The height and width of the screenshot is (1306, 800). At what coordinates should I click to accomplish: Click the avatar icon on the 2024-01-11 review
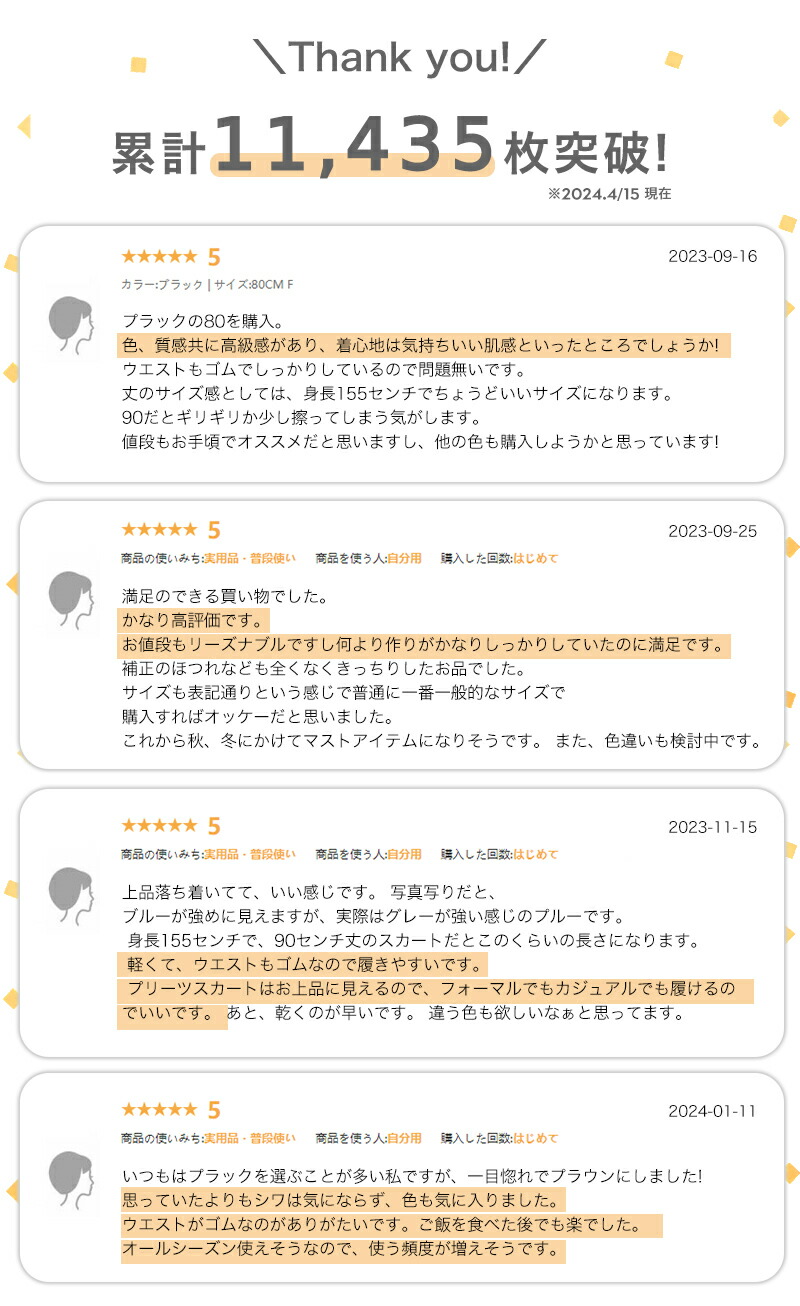[x=70, y=1177]
